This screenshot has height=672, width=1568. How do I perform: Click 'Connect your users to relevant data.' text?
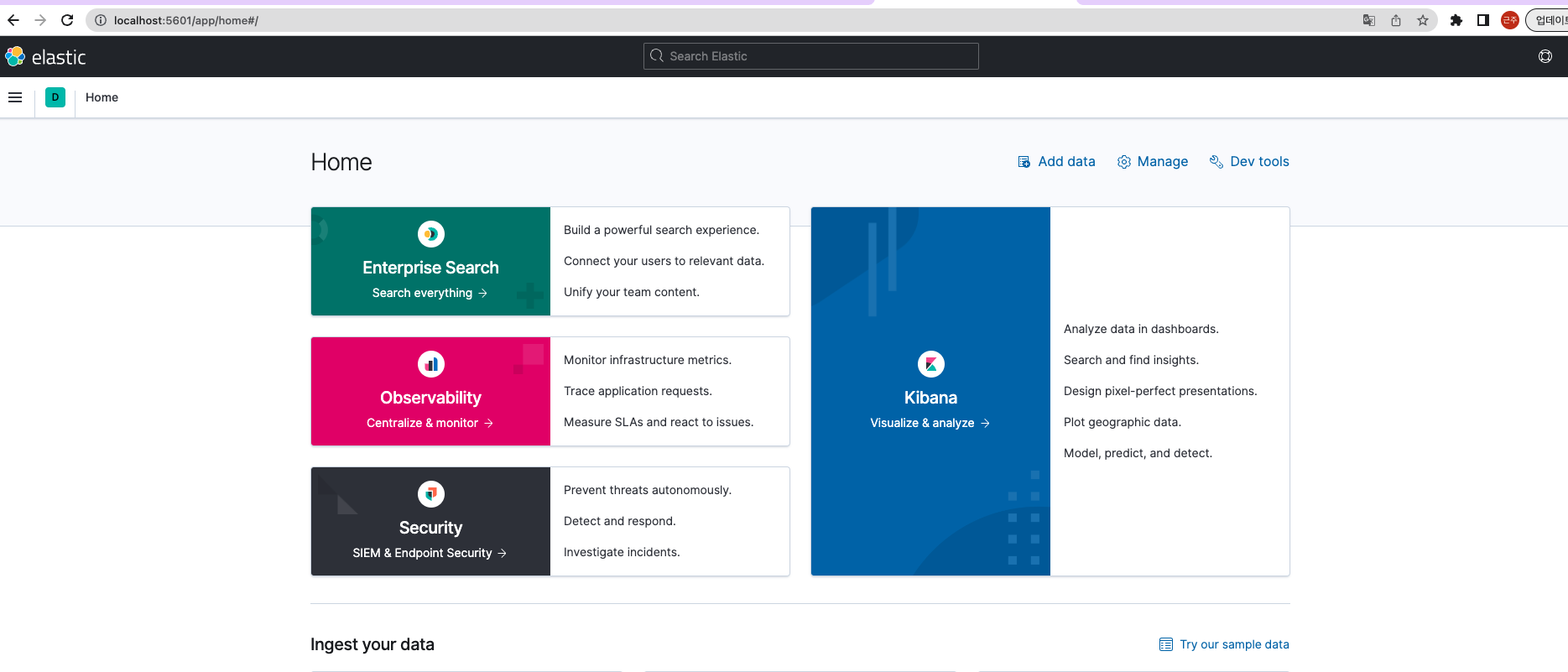tap(664, 261)
